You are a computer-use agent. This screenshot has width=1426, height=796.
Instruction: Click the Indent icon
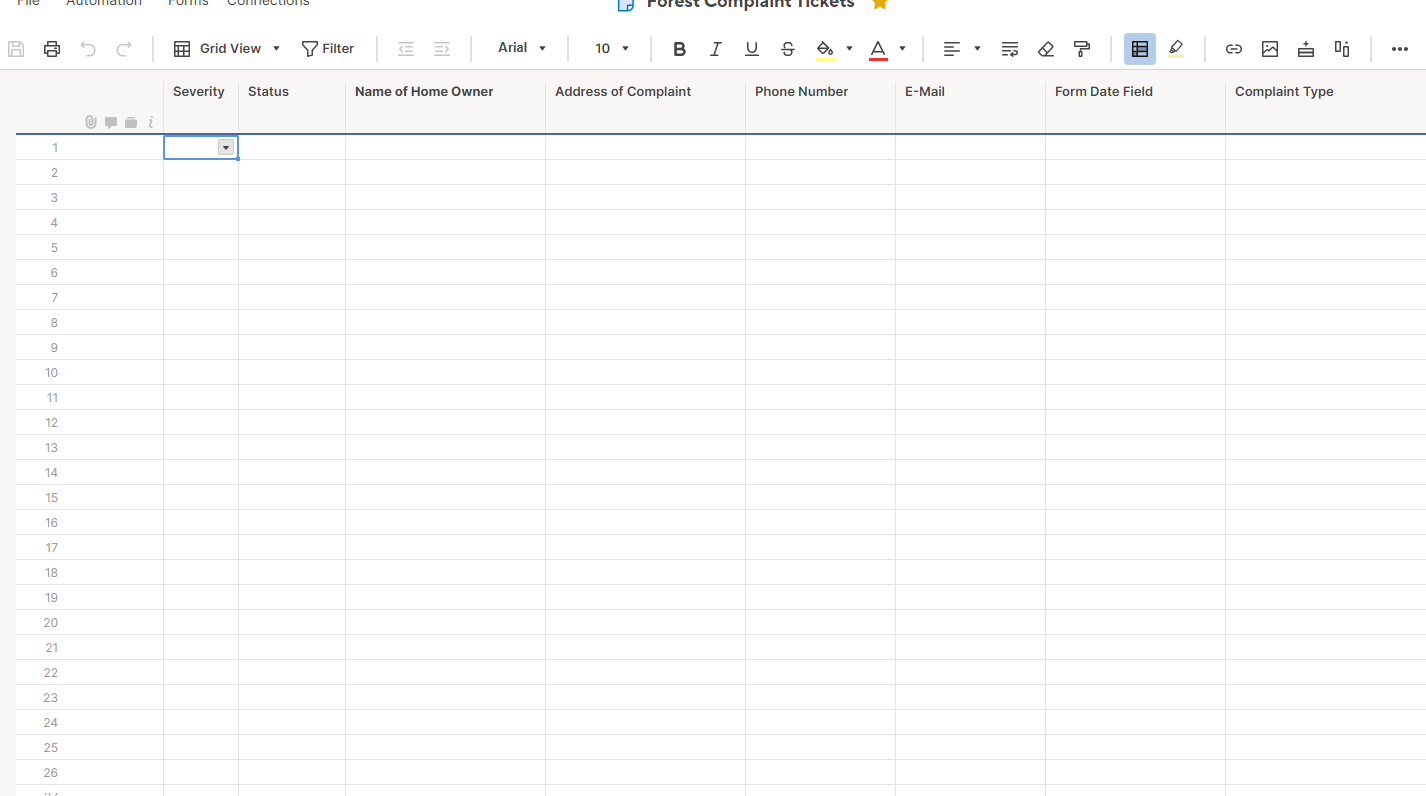[442, 49]
